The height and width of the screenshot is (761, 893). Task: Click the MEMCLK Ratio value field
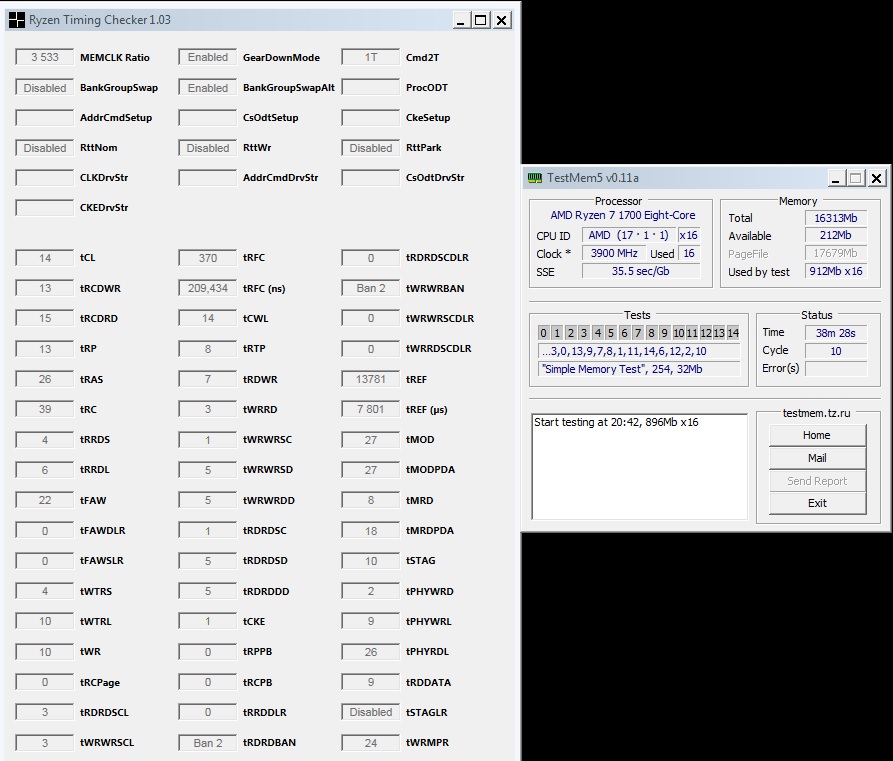click(44, 58)
